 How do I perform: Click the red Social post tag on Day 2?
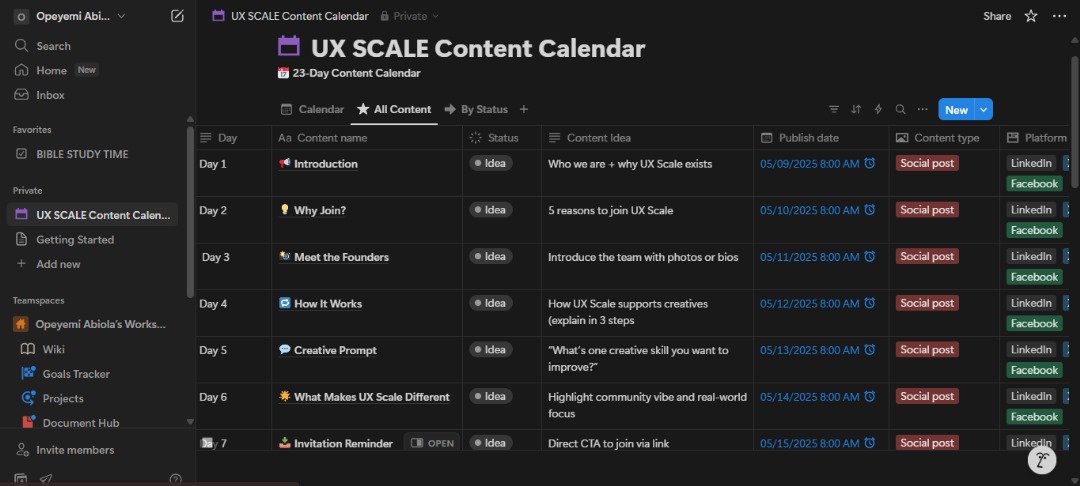[x=927, y=210]
